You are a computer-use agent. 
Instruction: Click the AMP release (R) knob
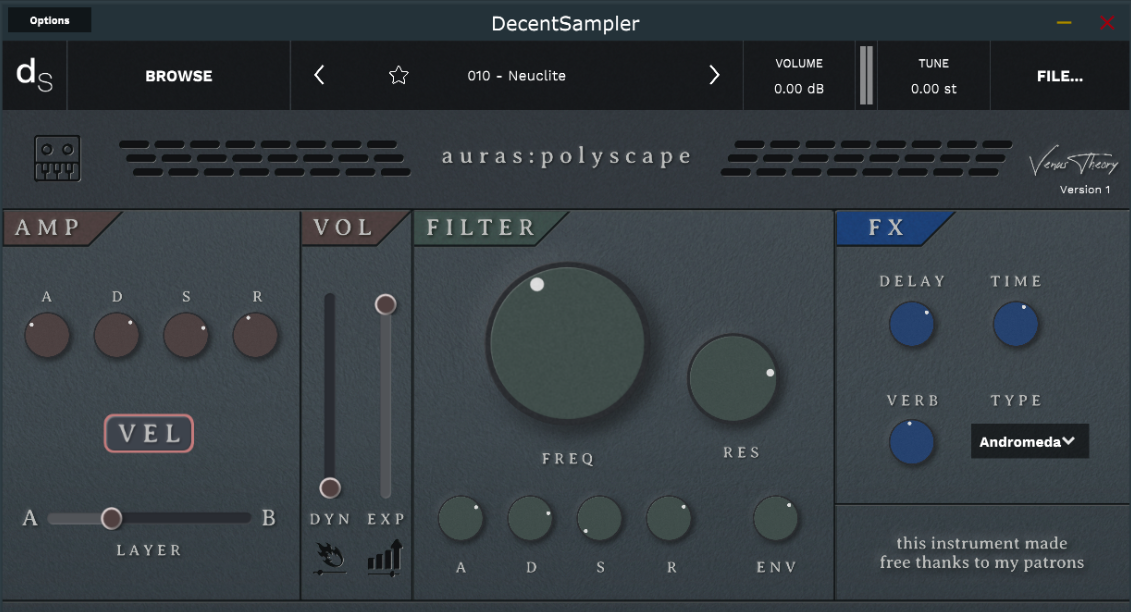pos(255,336)
